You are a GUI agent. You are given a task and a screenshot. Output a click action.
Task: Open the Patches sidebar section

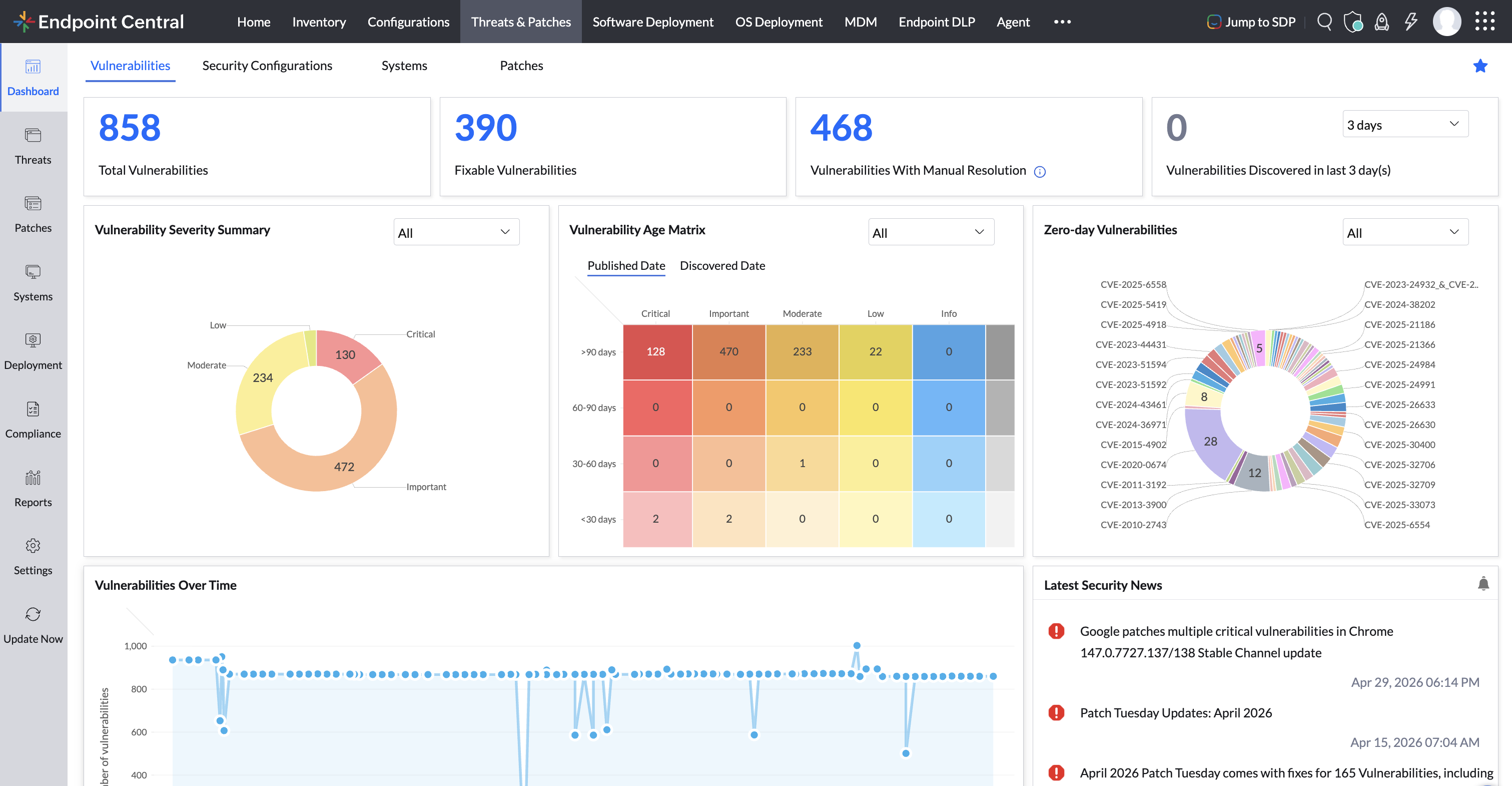coord(34,214)
